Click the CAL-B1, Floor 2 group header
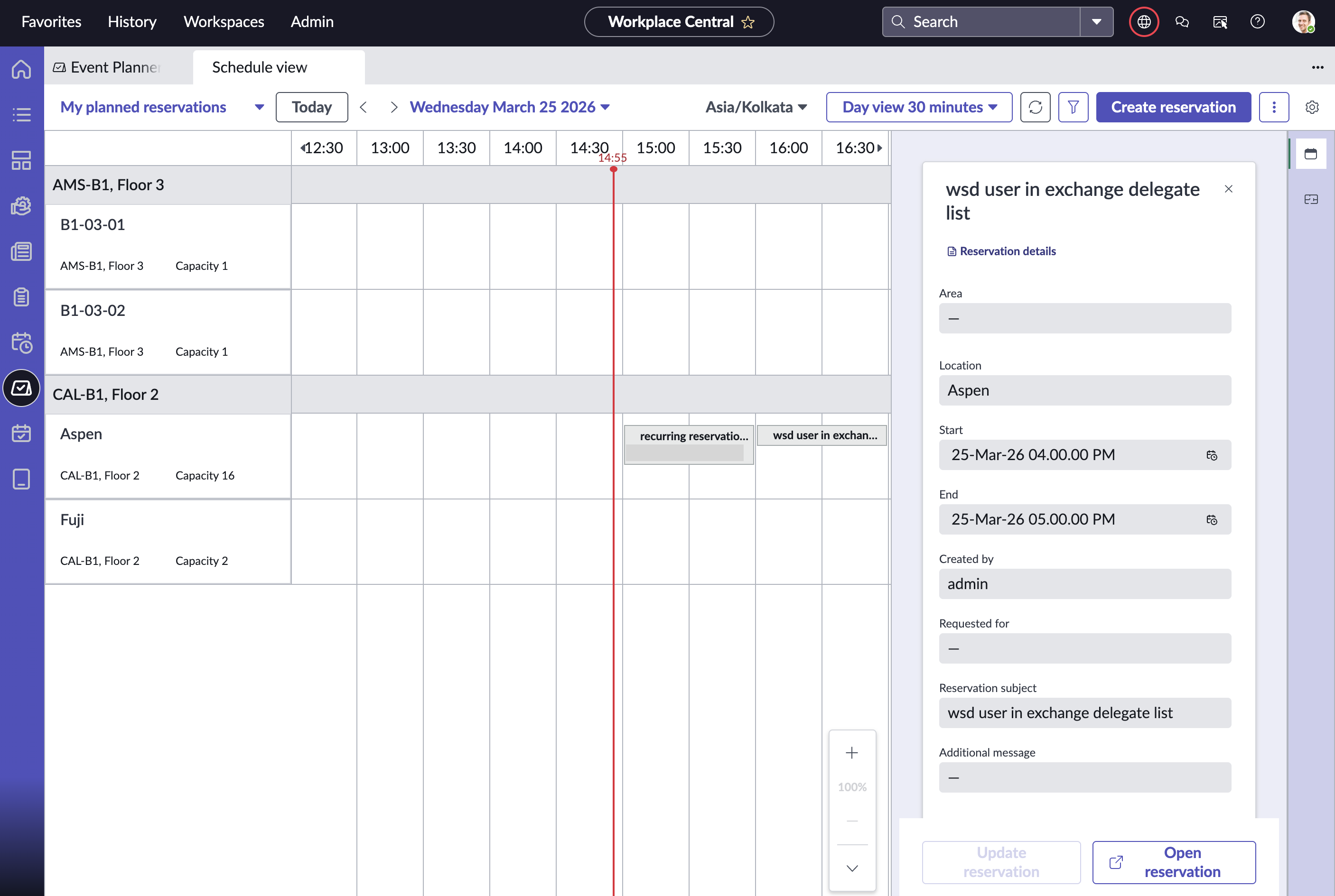Viewport: 1335px width, 896px height. click(x=168, y=394)
